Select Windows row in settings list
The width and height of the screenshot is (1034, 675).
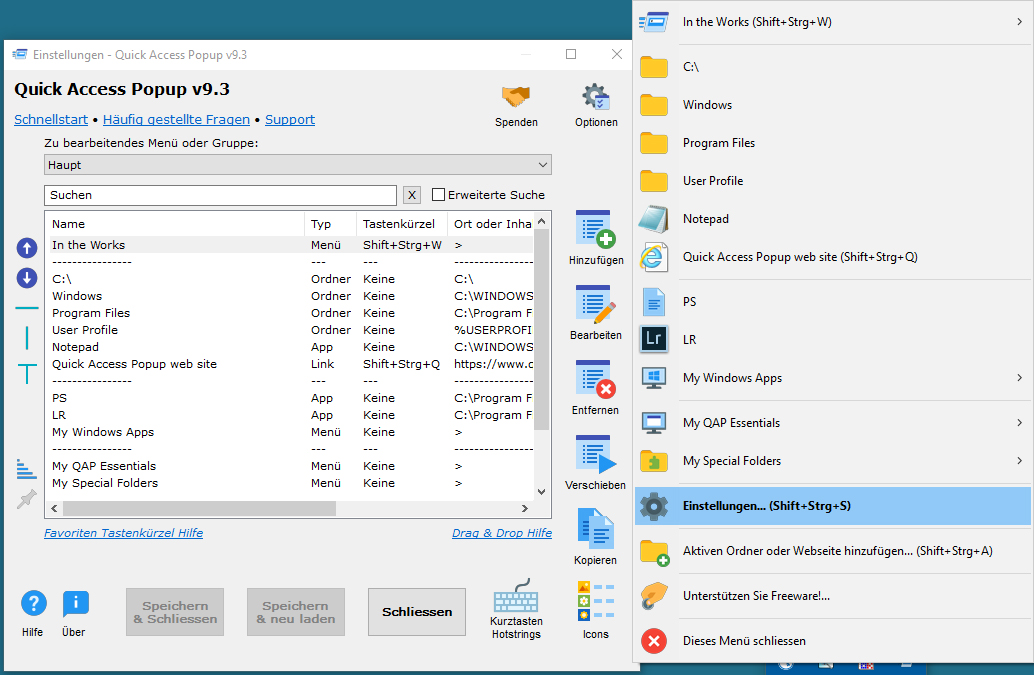pos(291,296)
